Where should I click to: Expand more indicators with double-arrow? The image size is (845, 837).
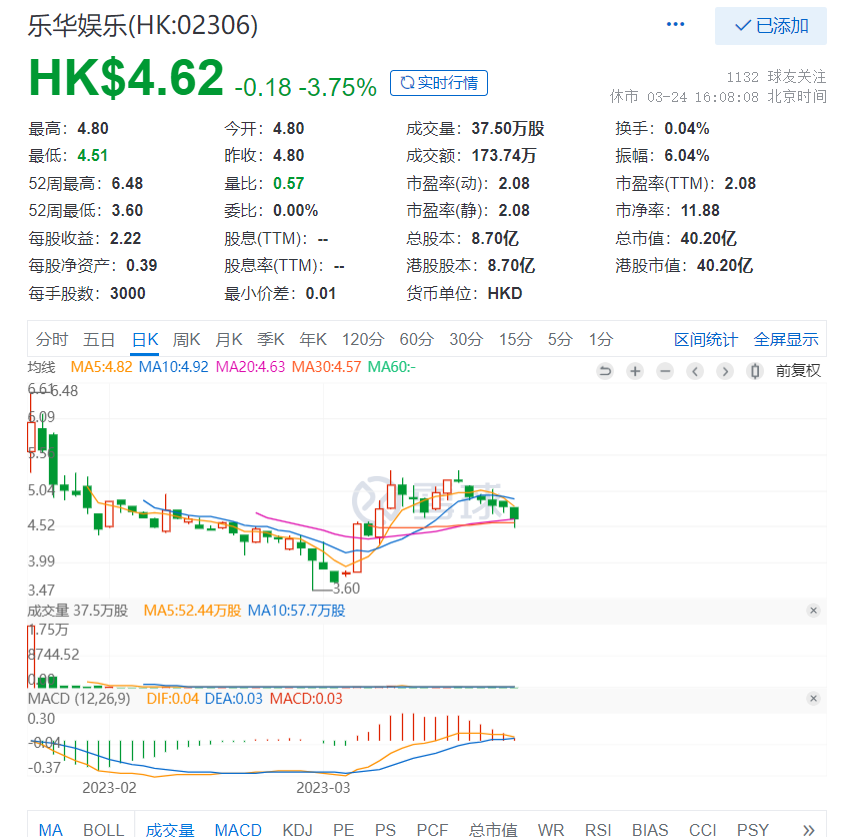click(808, 829)
